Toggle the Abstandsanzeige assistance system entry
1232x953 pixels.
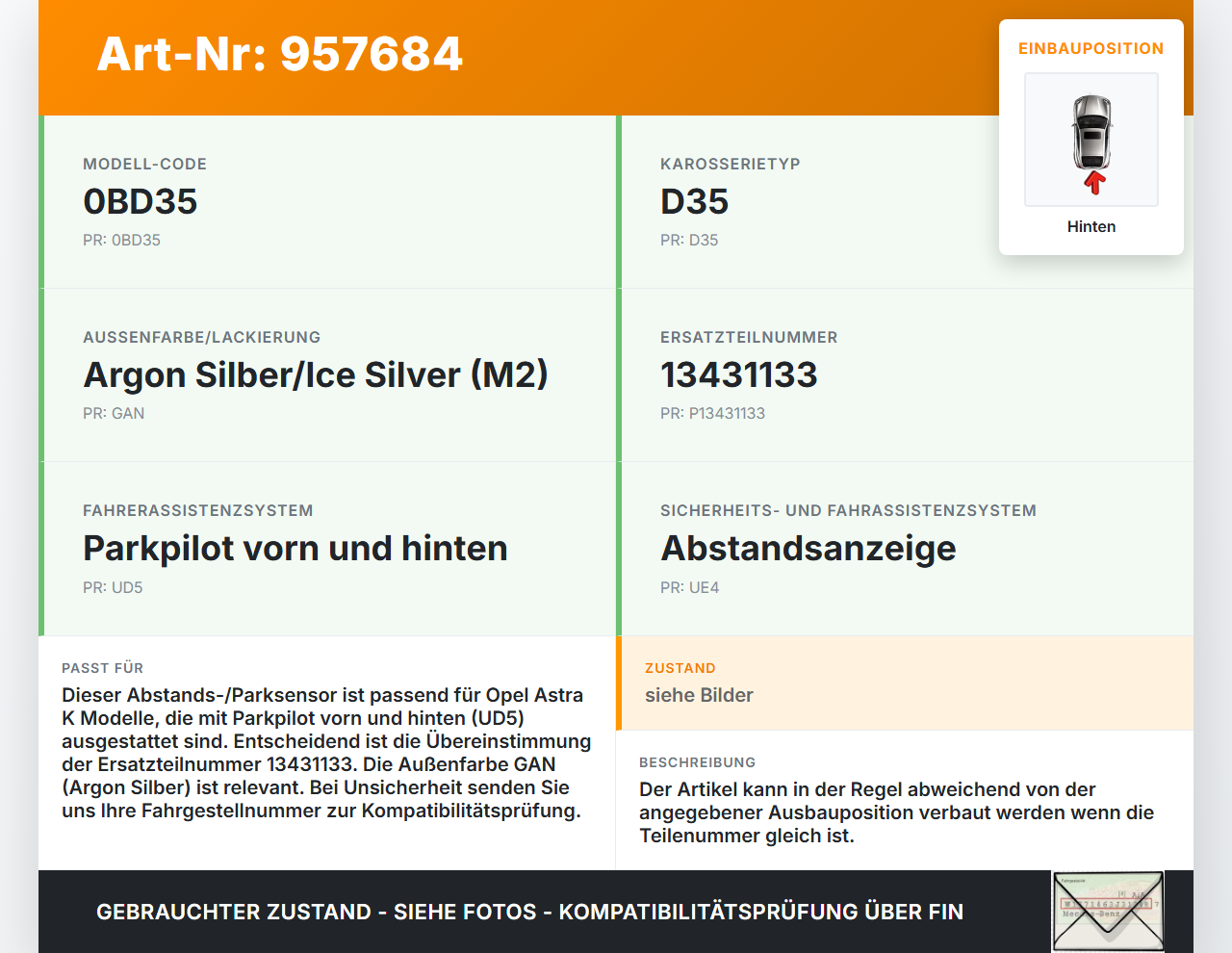coord(808,548)
